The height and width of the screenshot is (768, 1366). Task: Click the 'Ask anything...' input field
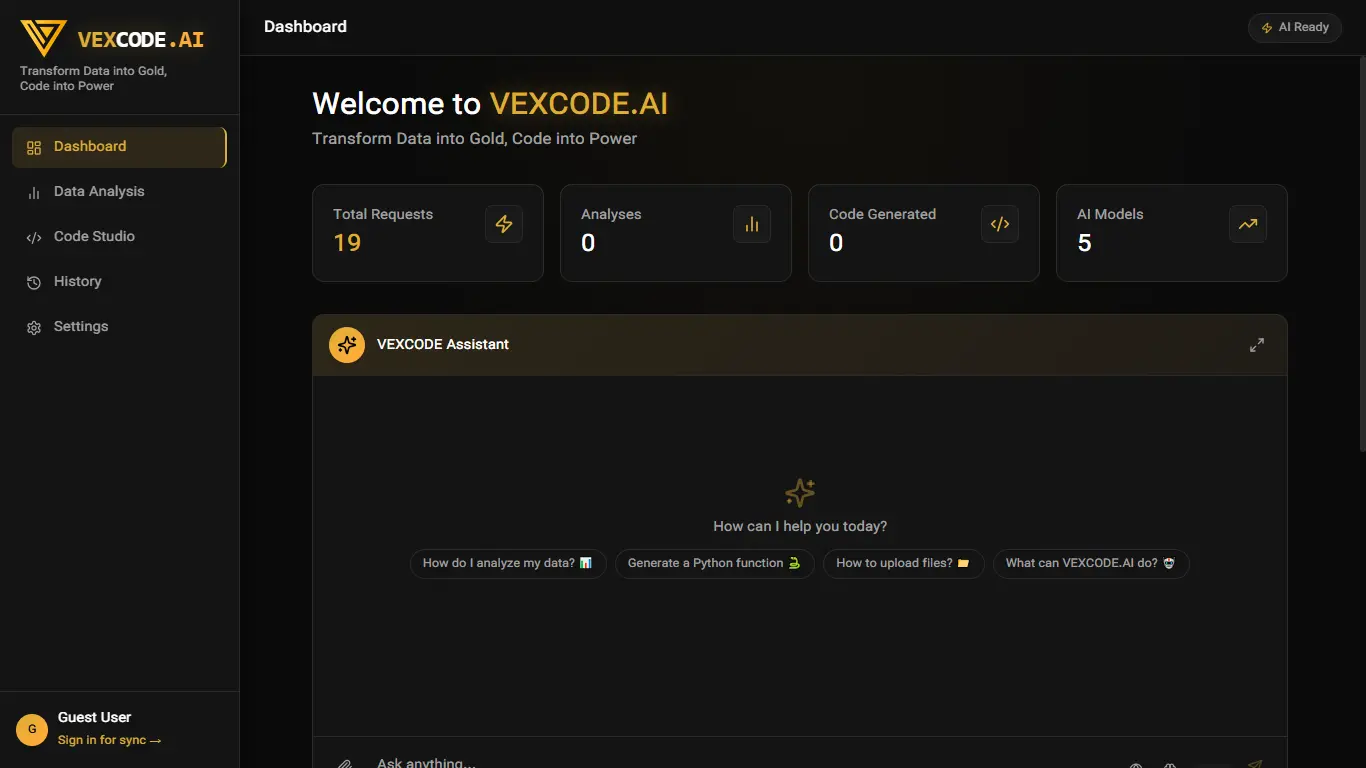click(740, 763)
